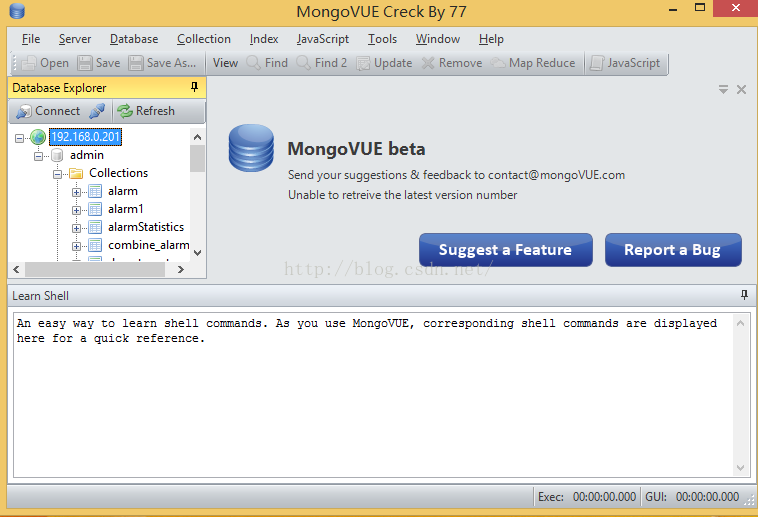This screenshot has width=758, height=517.
Task: Expand the alarmStatistics collection node
Action: (76, 228)
